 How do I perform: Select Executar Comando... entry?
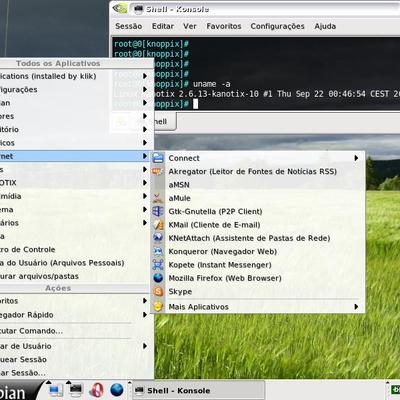(x=76, y=331)
